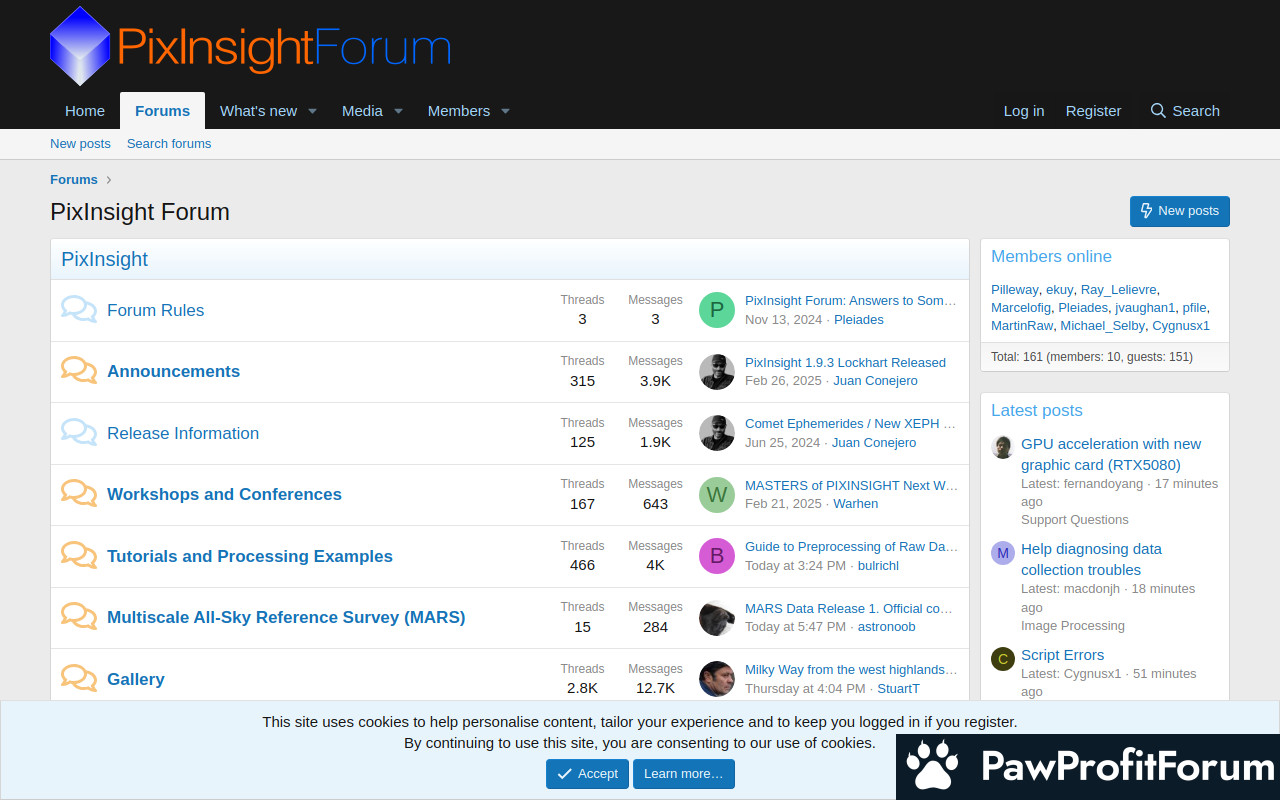Screen dimensions: 1280x800
Task: Select the Forums tab
Action: tap(162, 111)
